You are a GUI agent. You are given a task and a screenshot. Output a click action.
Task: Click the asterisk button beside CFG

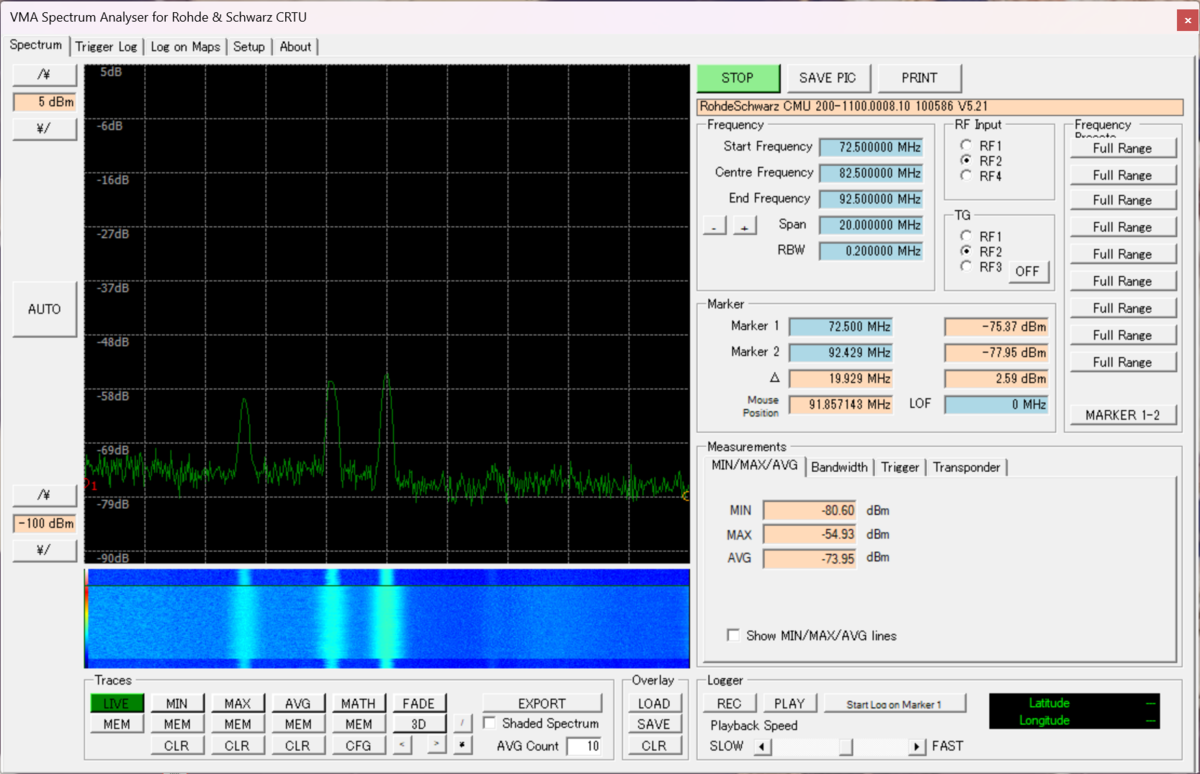click(x=462, y=745)
